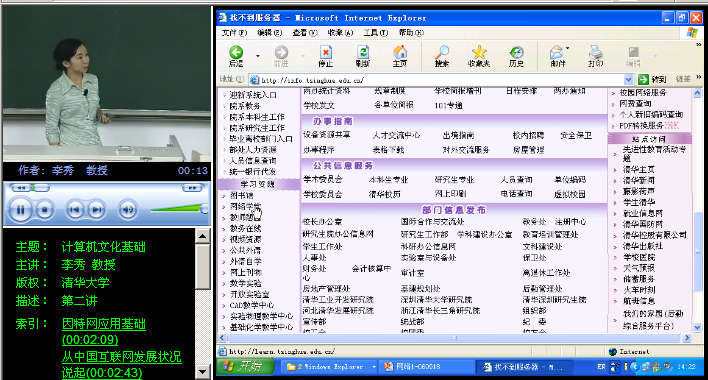Open the 工具(T) menu

(x=376, y=32)
